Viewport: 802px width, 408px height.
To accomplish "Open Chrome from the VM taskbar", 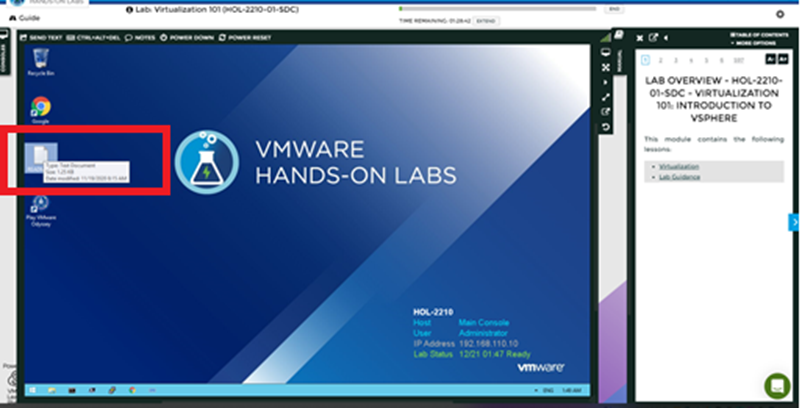I will [132, 390].
